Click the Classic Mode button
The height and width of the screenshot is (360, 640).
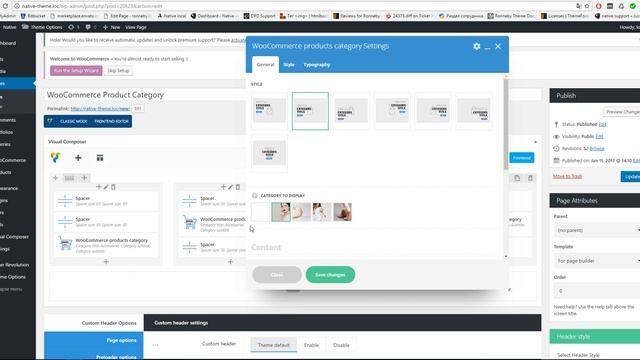point(73,121)
